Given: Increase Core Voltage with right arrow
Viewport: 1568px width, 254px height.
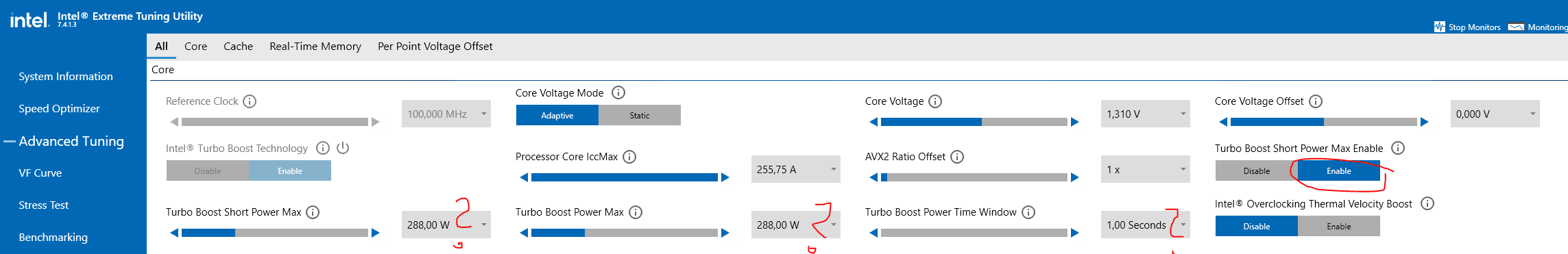Looking at the screenshot, I should (x=1075, y=122).
